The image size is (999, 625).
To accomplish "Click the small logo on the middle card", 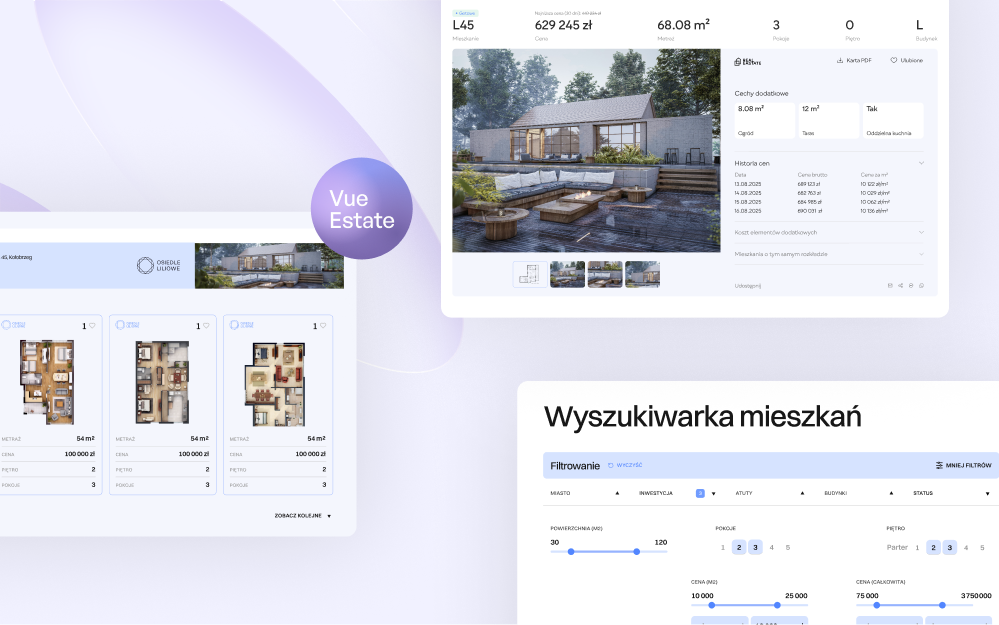I will click(127, 325).
